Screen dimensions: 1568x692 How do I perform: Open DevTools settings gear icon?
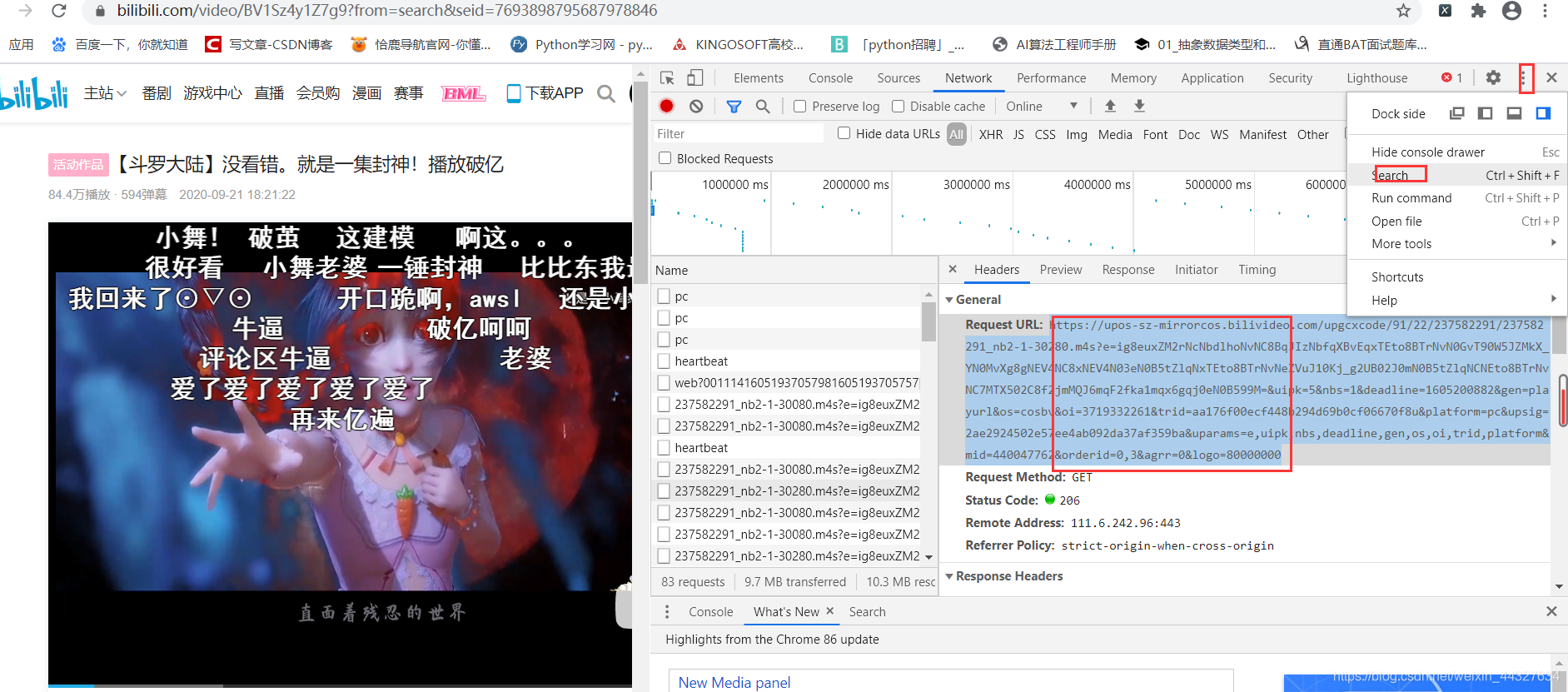pyautogui.click(x=1494, y=77)
